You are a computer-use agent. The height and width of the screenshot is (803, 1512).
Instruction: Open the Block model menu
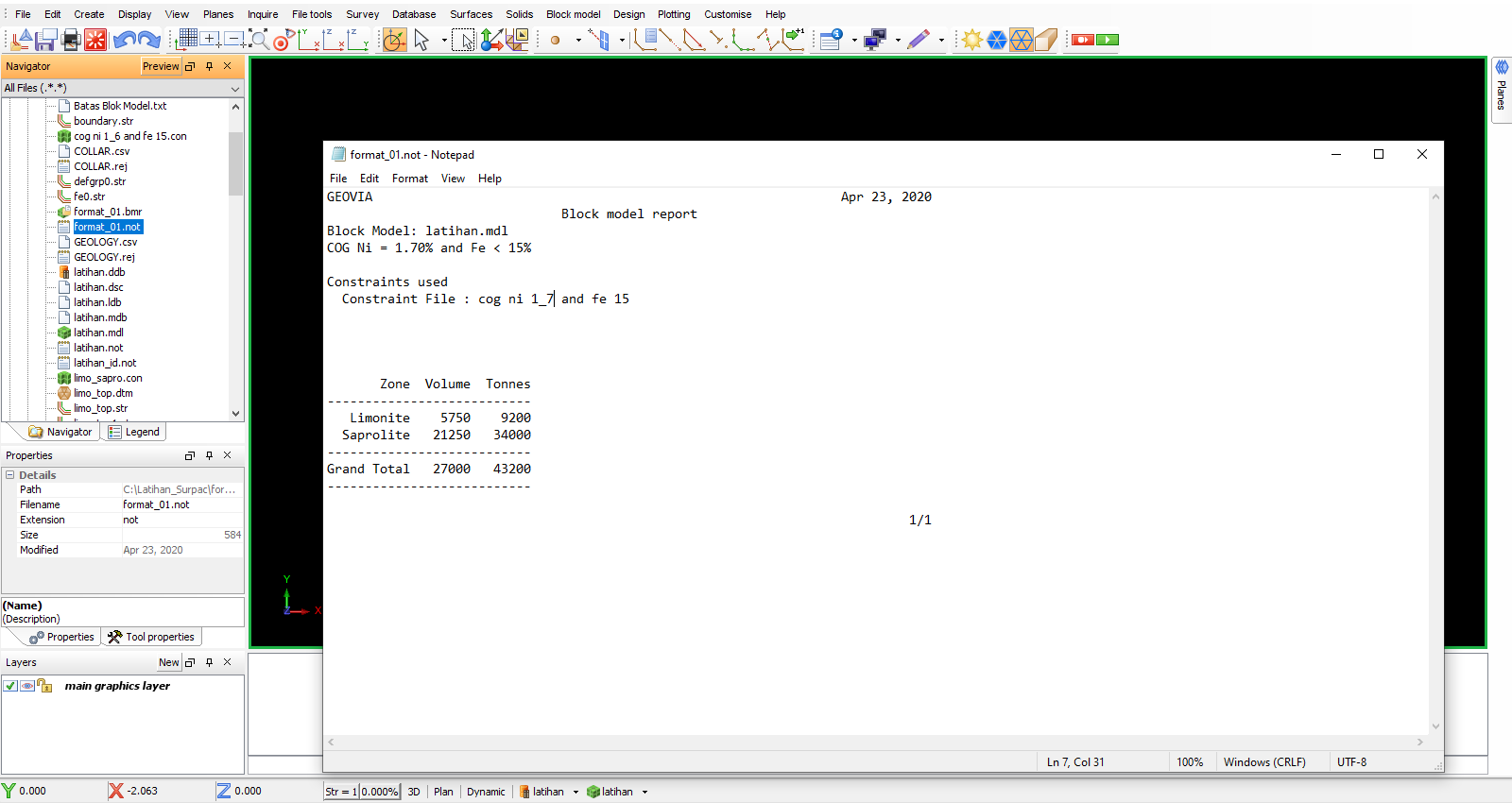click(x=573, y=14)
